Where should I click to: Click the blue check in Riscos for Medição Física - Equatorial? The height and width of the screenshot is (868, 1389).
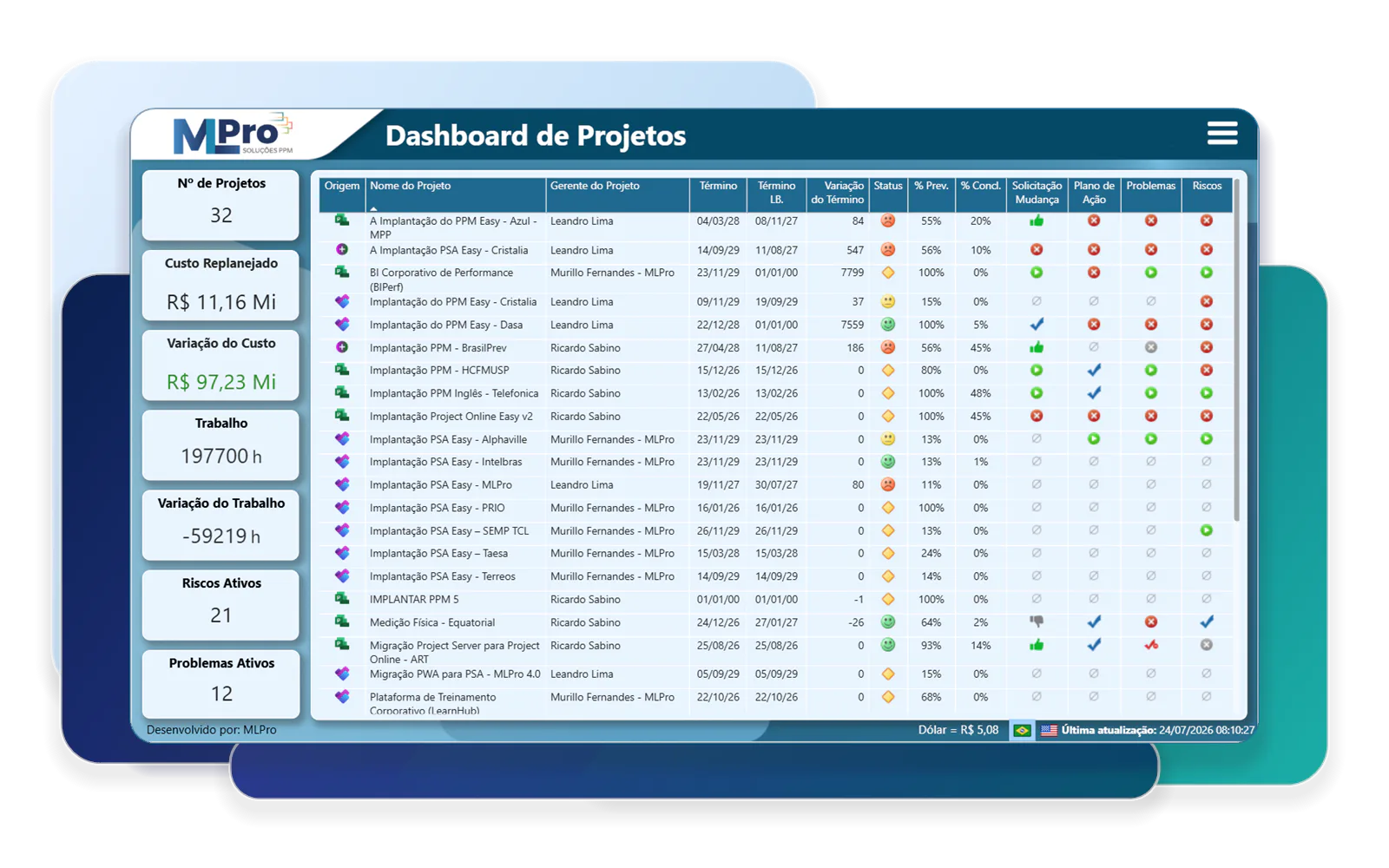point(1207,621)
